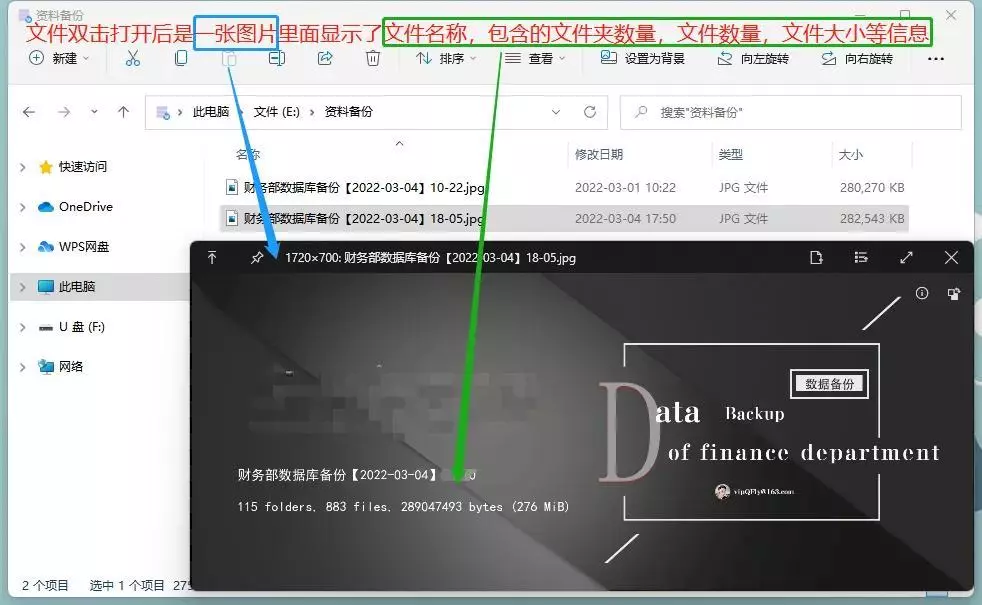
Task: Open the 排序 (Sort) dropdown
Action: pos(446,58)
